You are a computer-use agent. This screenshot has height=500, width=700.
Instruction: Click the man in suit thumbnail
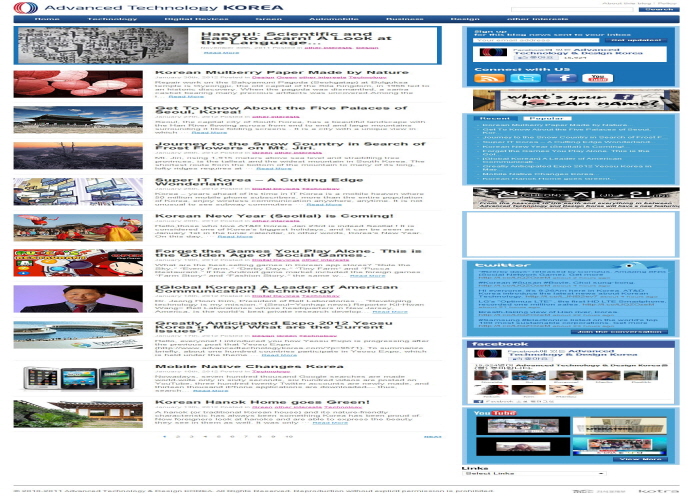point(78,299)
